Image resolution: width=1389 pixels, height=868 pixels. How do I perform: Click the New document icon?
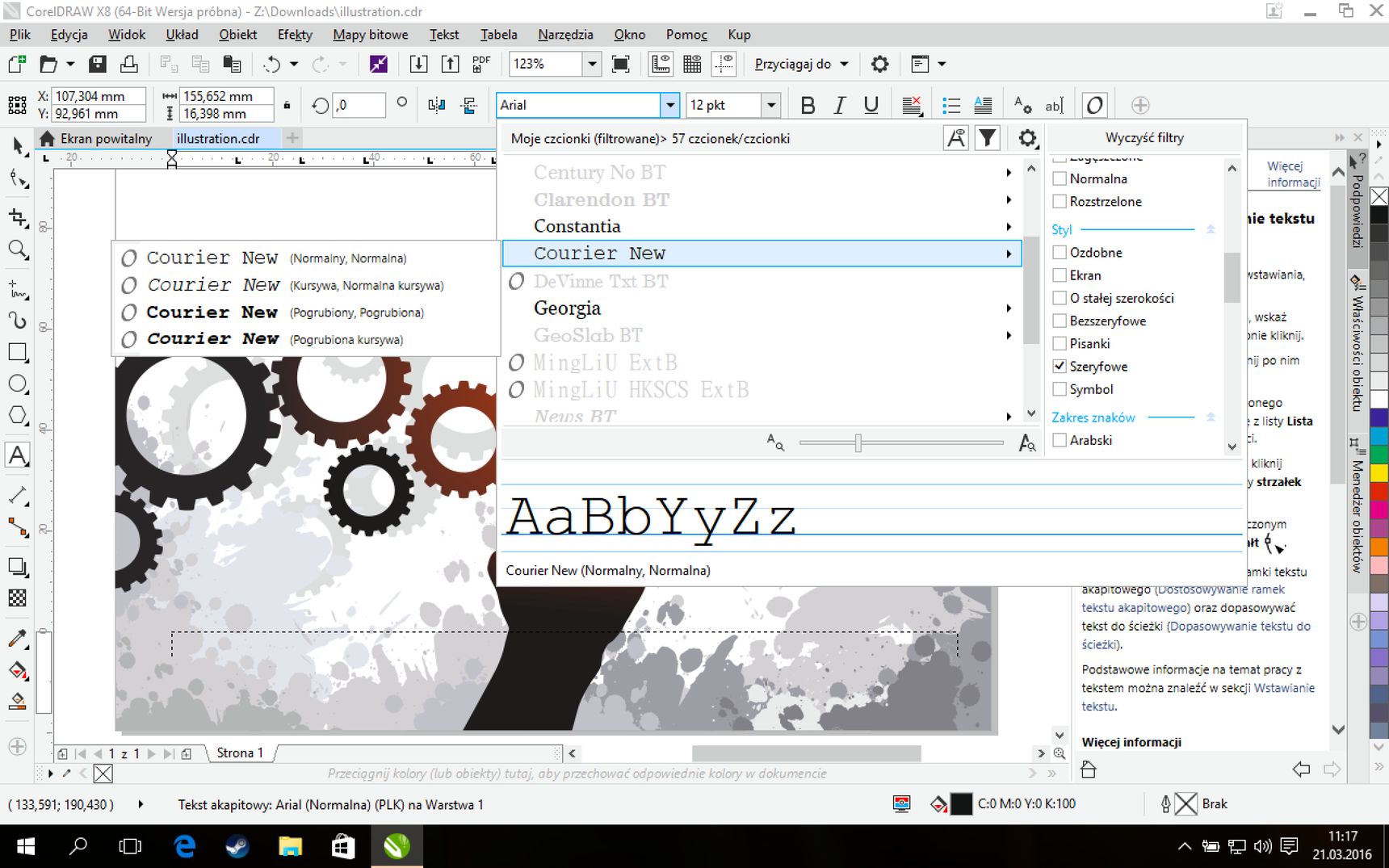point(16,64)
